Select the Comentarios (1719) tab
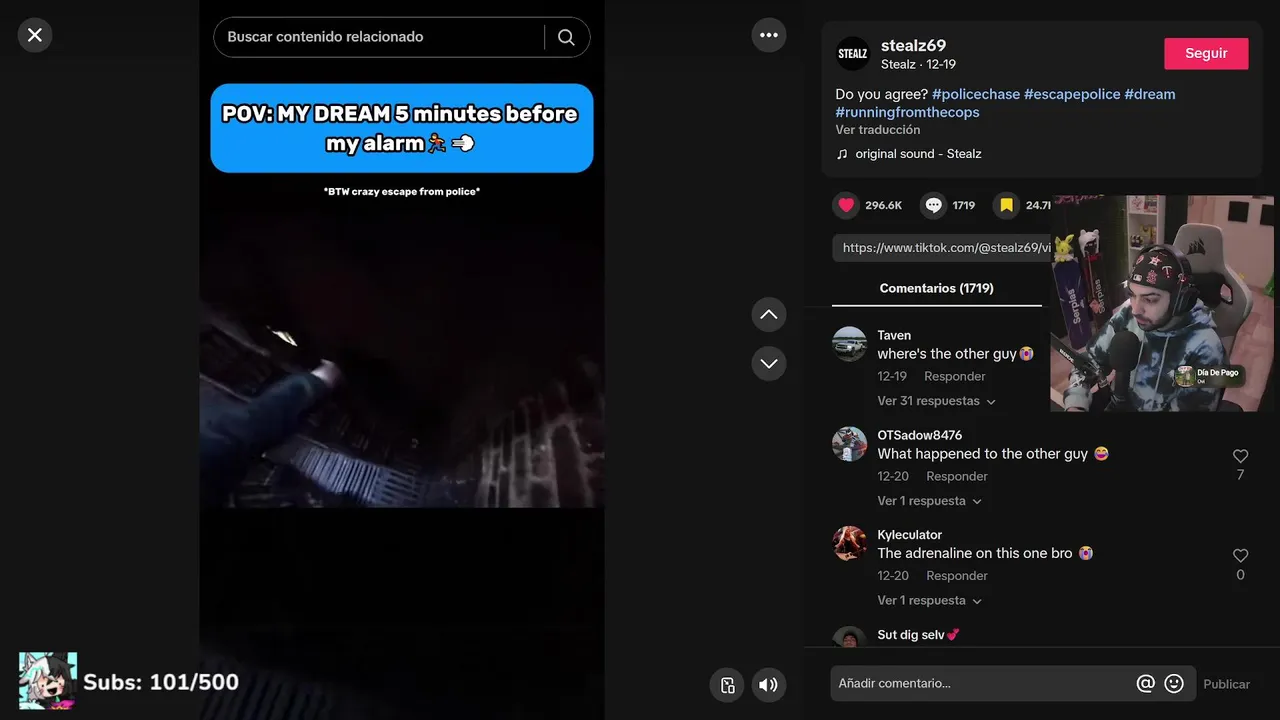Screen dimensions: 1280x720 pyautogui.click(x=937, y=288)
